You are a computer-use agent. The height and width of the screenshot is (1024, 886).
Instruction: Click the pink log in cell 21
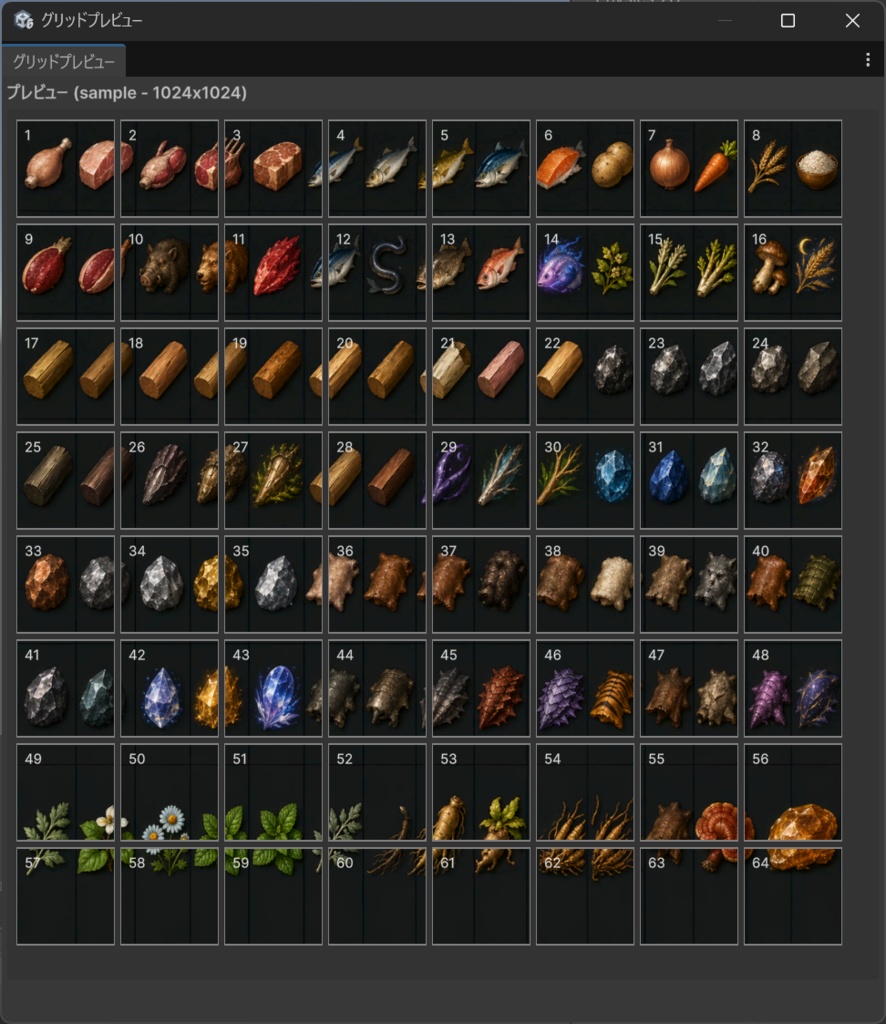coord(501,370)
